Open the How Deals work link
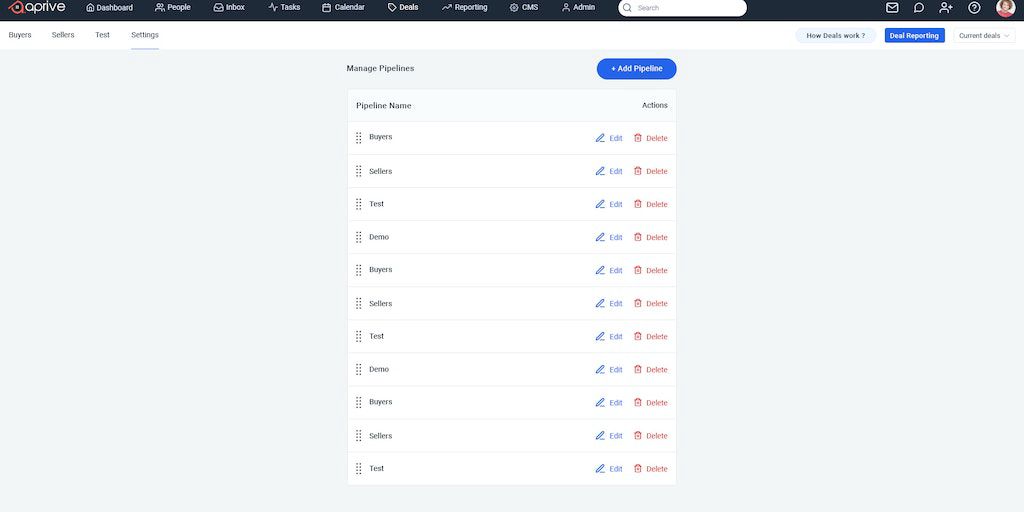The height and width of the screenshot is (512, 1024). (835, 36)
